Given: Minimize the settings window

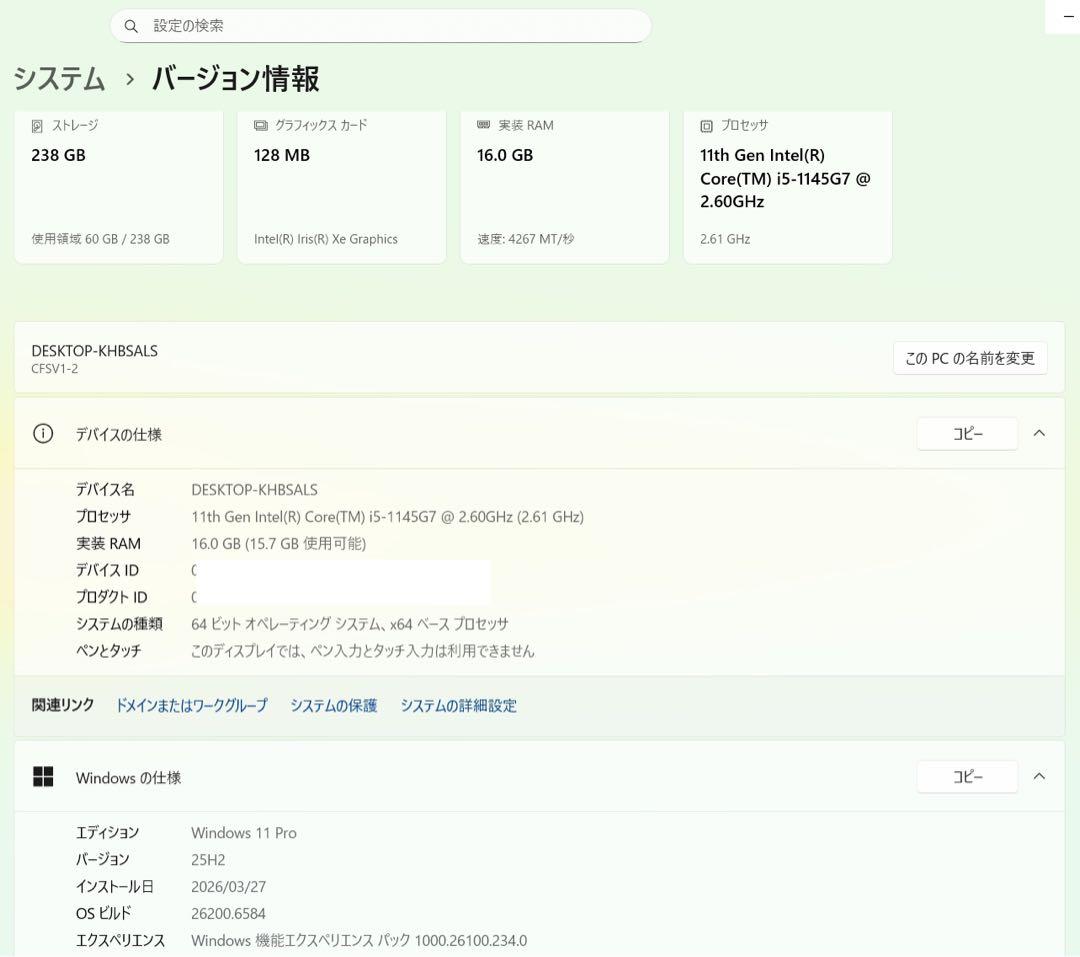Looking at the screenshot, I should pyautogui.click(x=1068, y=17).
